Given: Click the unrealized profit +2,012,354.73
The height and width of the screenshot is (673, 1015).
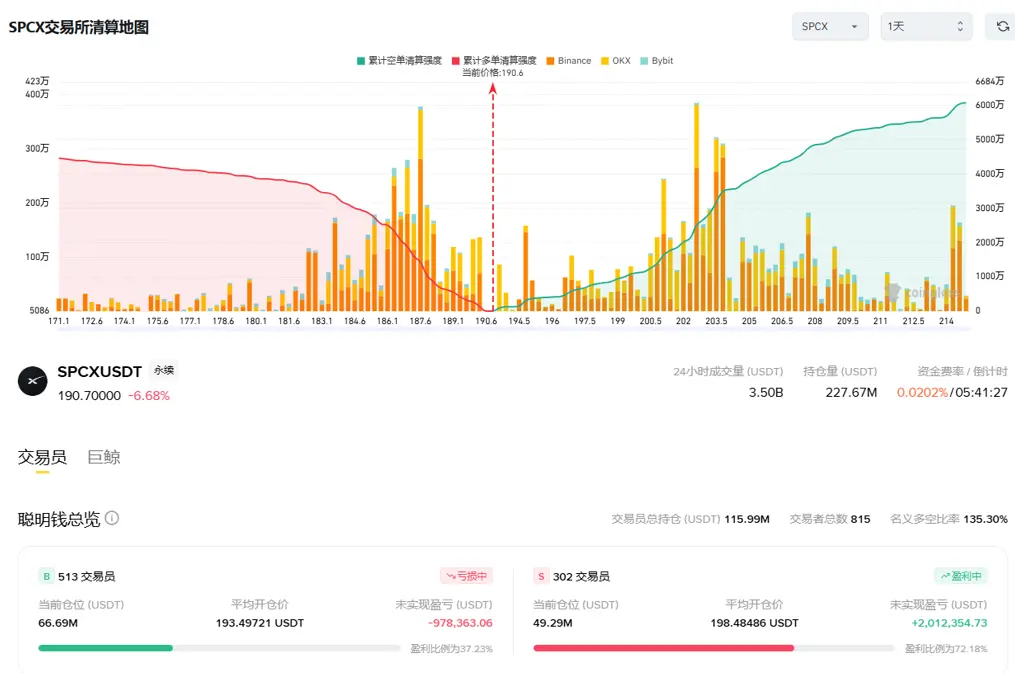Looking at the screenshot, I should pyautogui.click(x=949, y=623).
